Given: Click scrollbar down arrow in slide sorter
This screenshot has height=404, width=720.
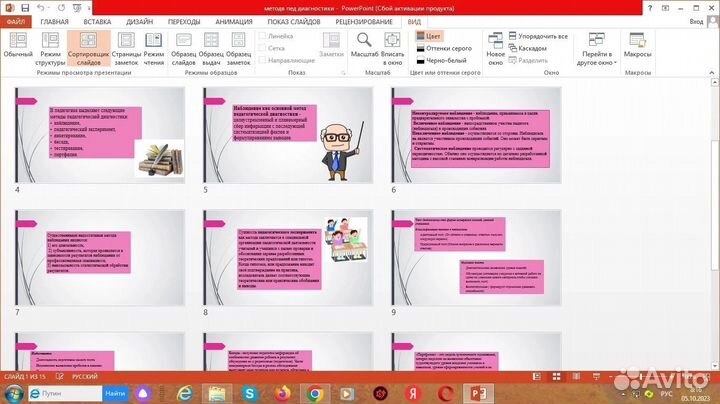Looking at the screenshot, I should [715, 366].
